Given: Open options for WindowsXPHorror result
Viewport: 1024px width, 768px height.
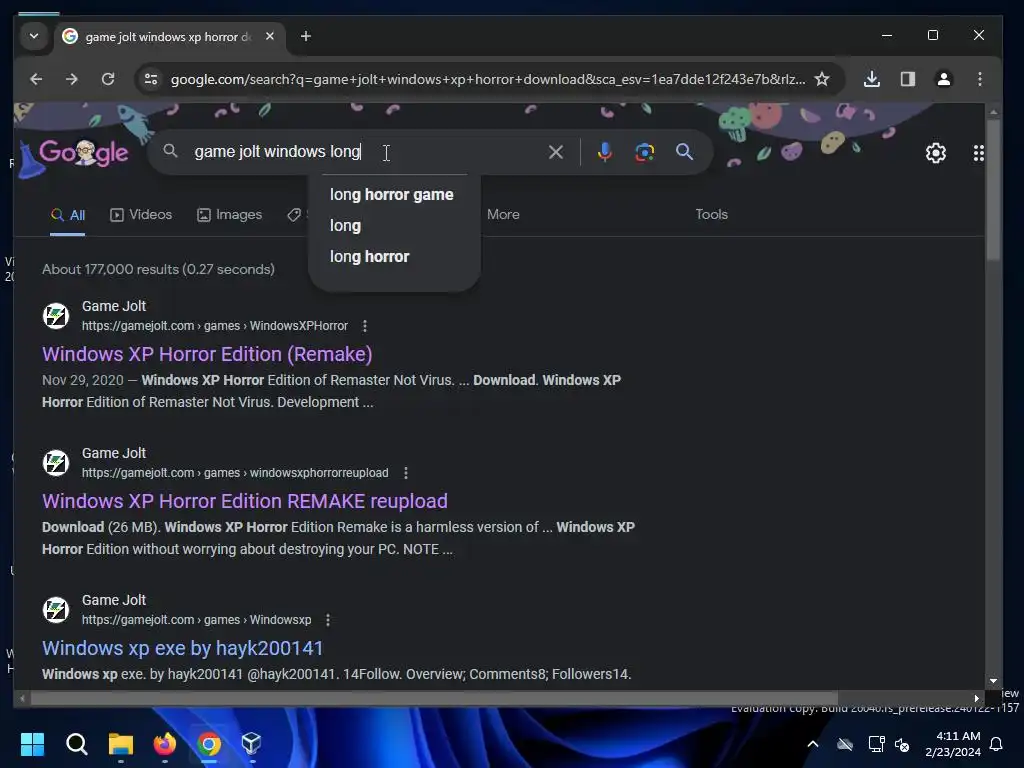Looking at the screenshot, I should click(x=364, y=326).
